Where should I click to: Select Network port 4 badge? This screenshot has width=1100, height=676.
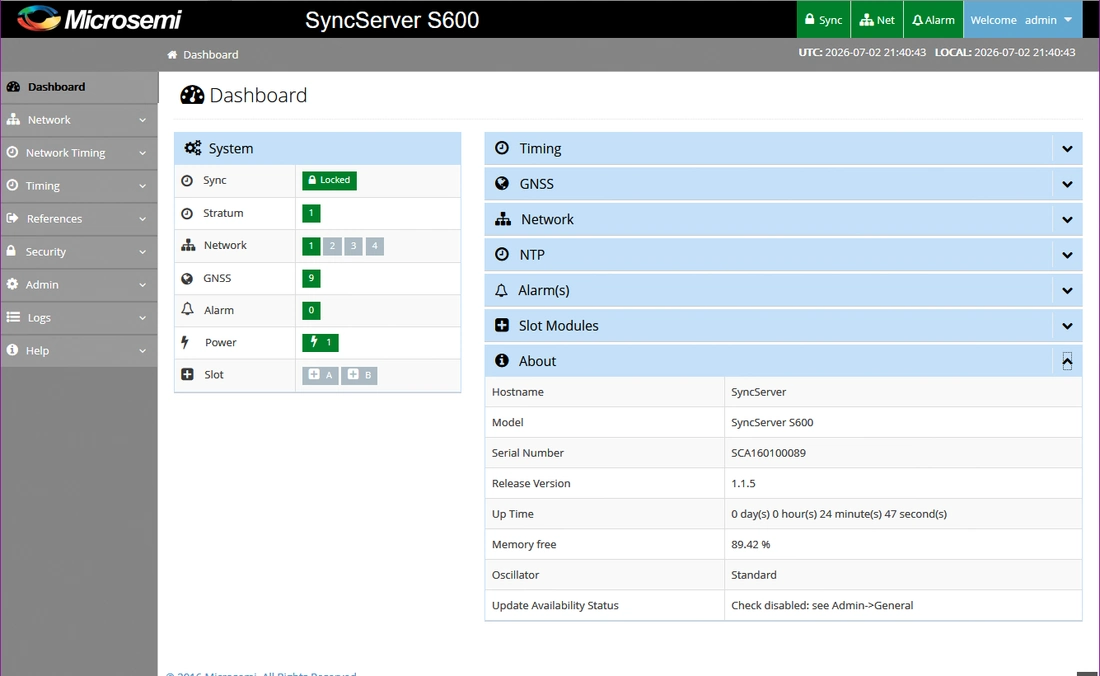point(375,246)
